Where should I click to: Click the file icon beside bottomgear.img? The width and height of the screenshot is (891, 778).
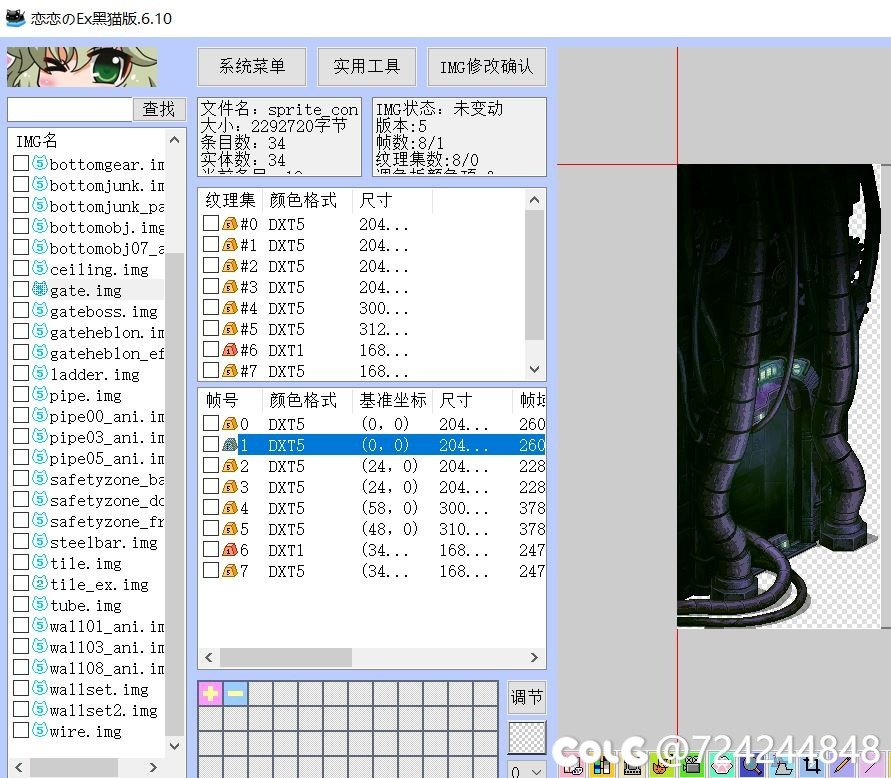coord(40,163)
